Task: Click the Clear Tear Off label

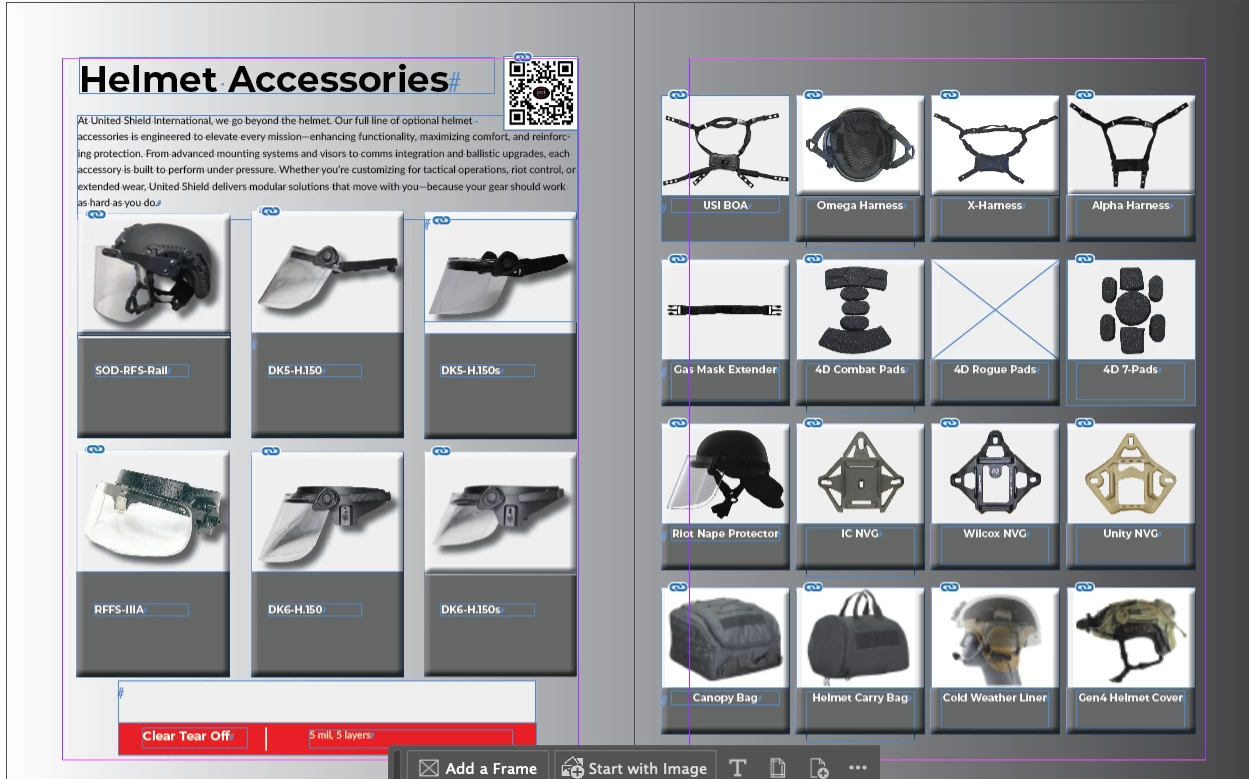Action: click(186, 736)
